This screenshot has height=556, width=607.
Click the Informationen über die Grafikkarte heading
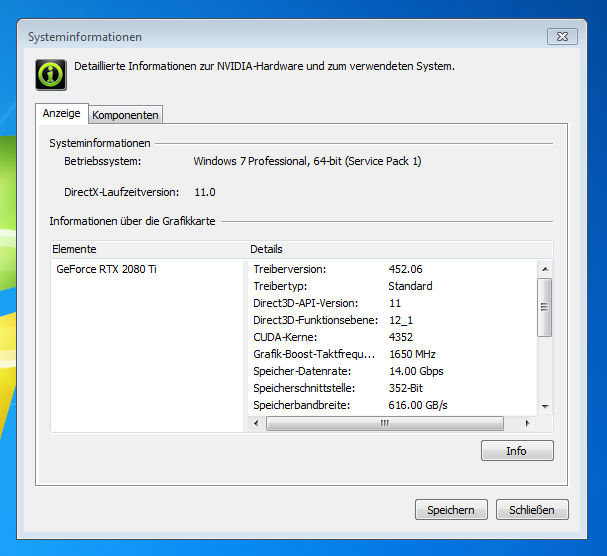click(132, 221)
